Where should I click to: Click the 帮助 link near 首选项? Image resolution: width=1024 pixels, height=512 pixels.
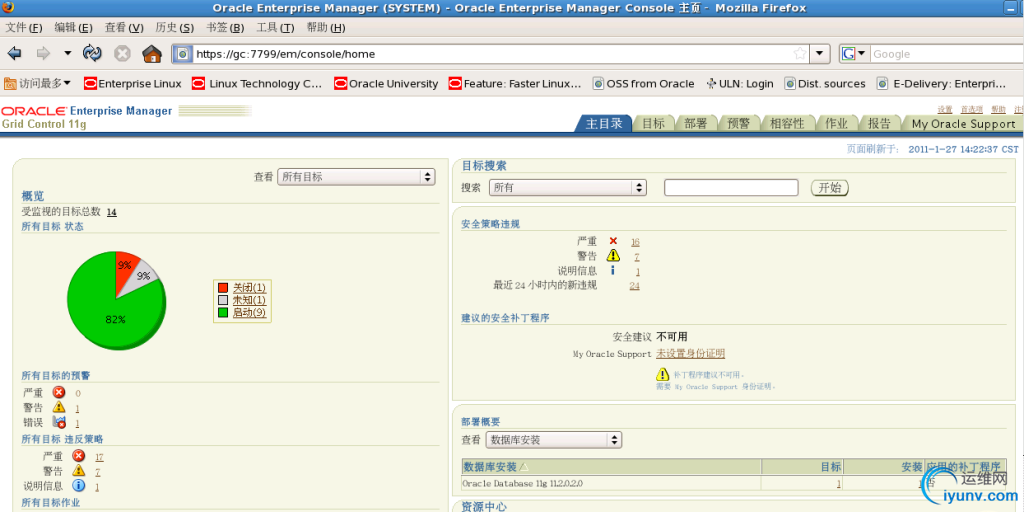(x=999, y=109)
